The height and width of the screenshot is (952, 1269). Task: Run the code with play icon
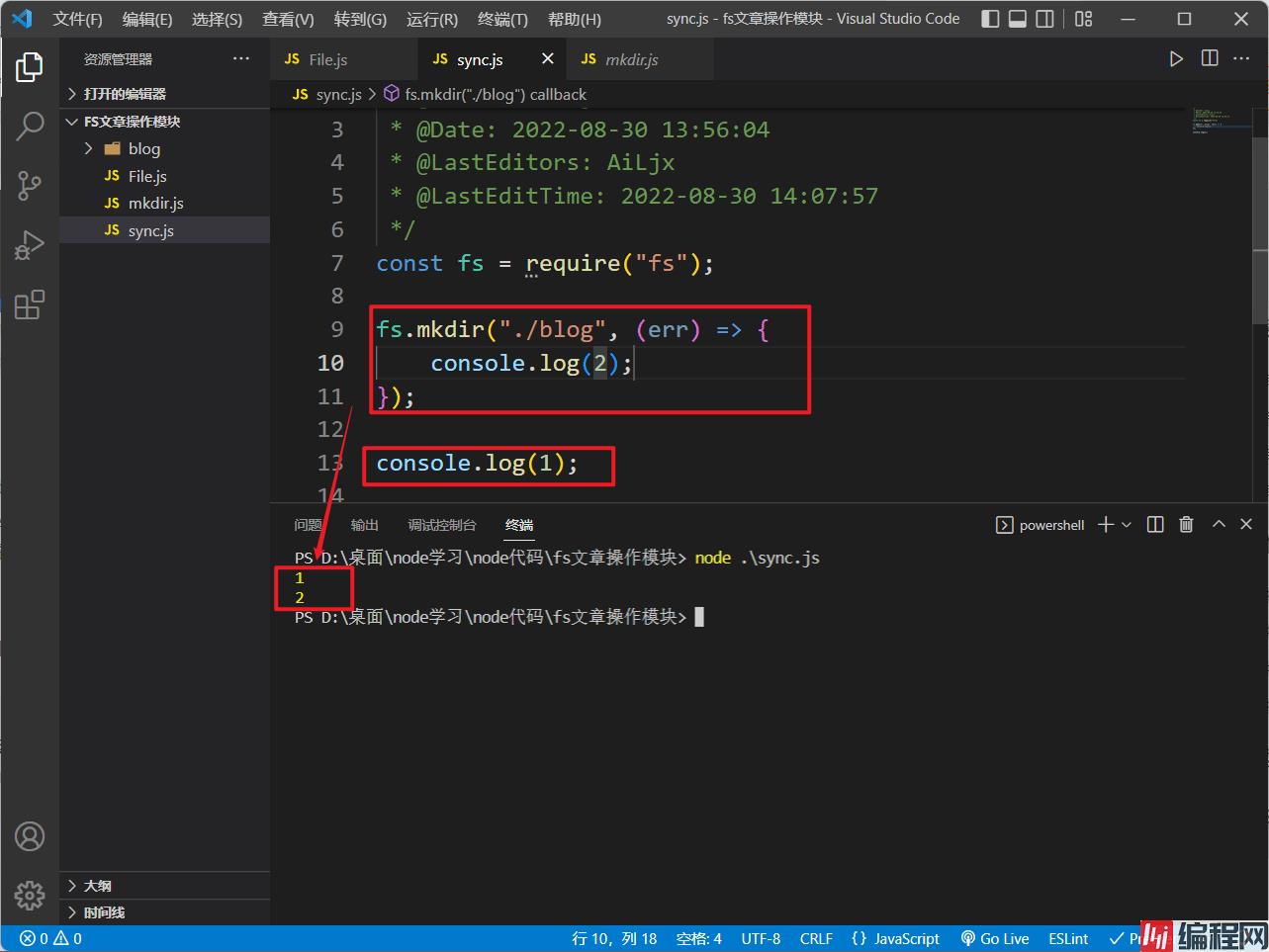1176,59
